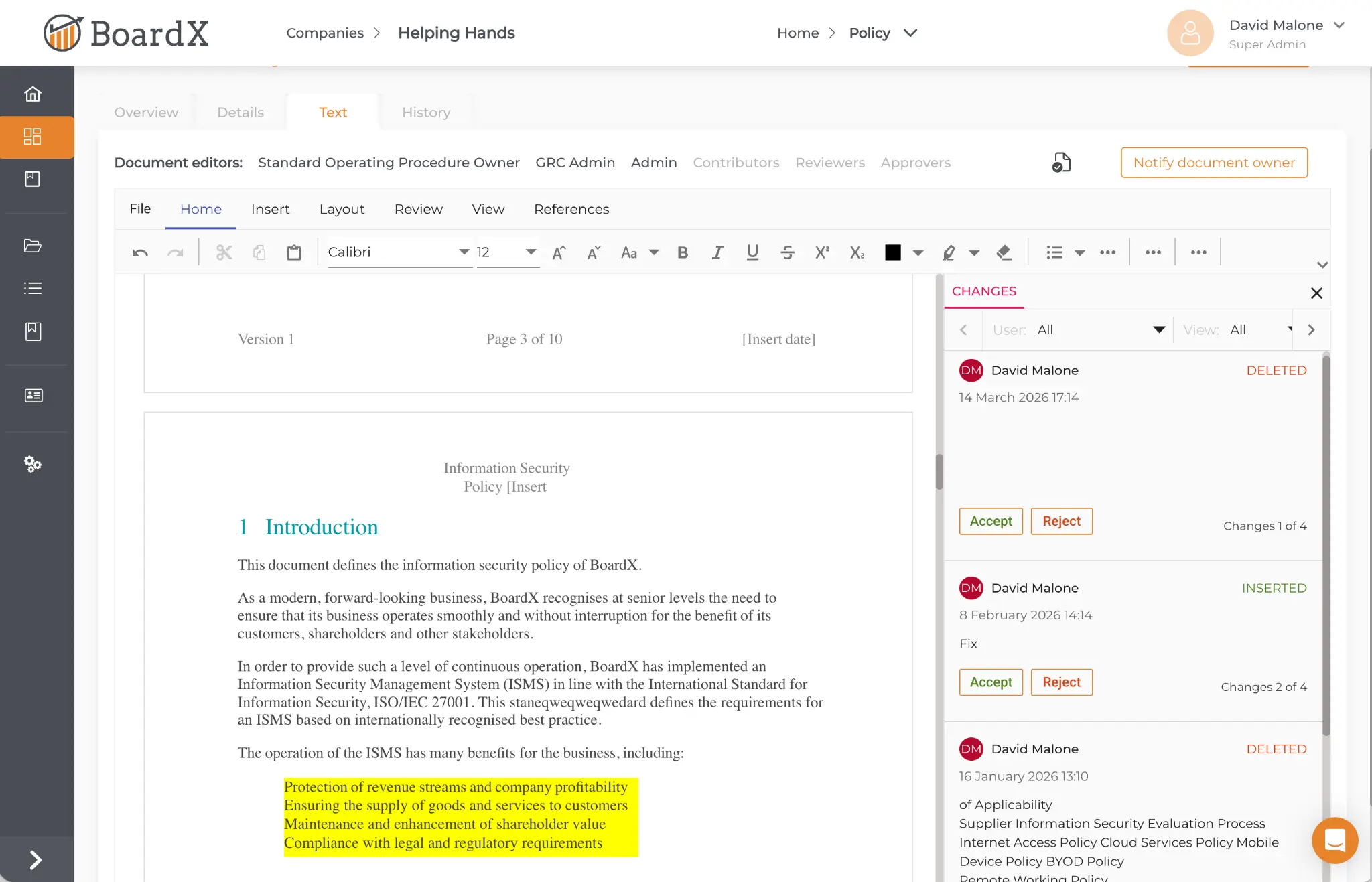Click the clear formatting eraser icon
The image size is (1372, 882).
point(1004,252)
